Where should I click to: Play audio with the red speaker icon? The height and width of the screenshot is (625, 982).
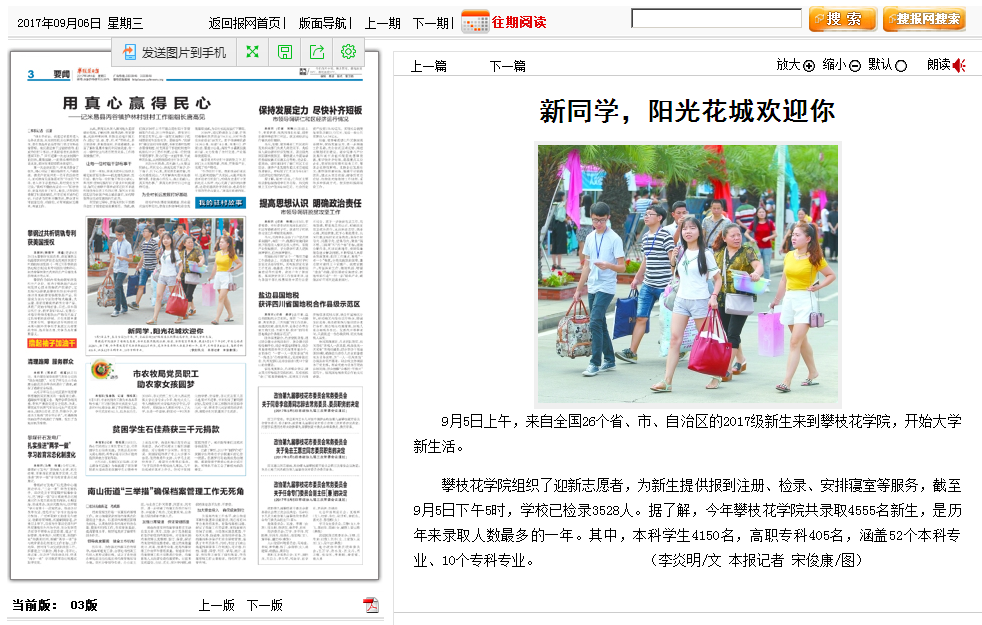pyautogui.click(x=959, y=65)
